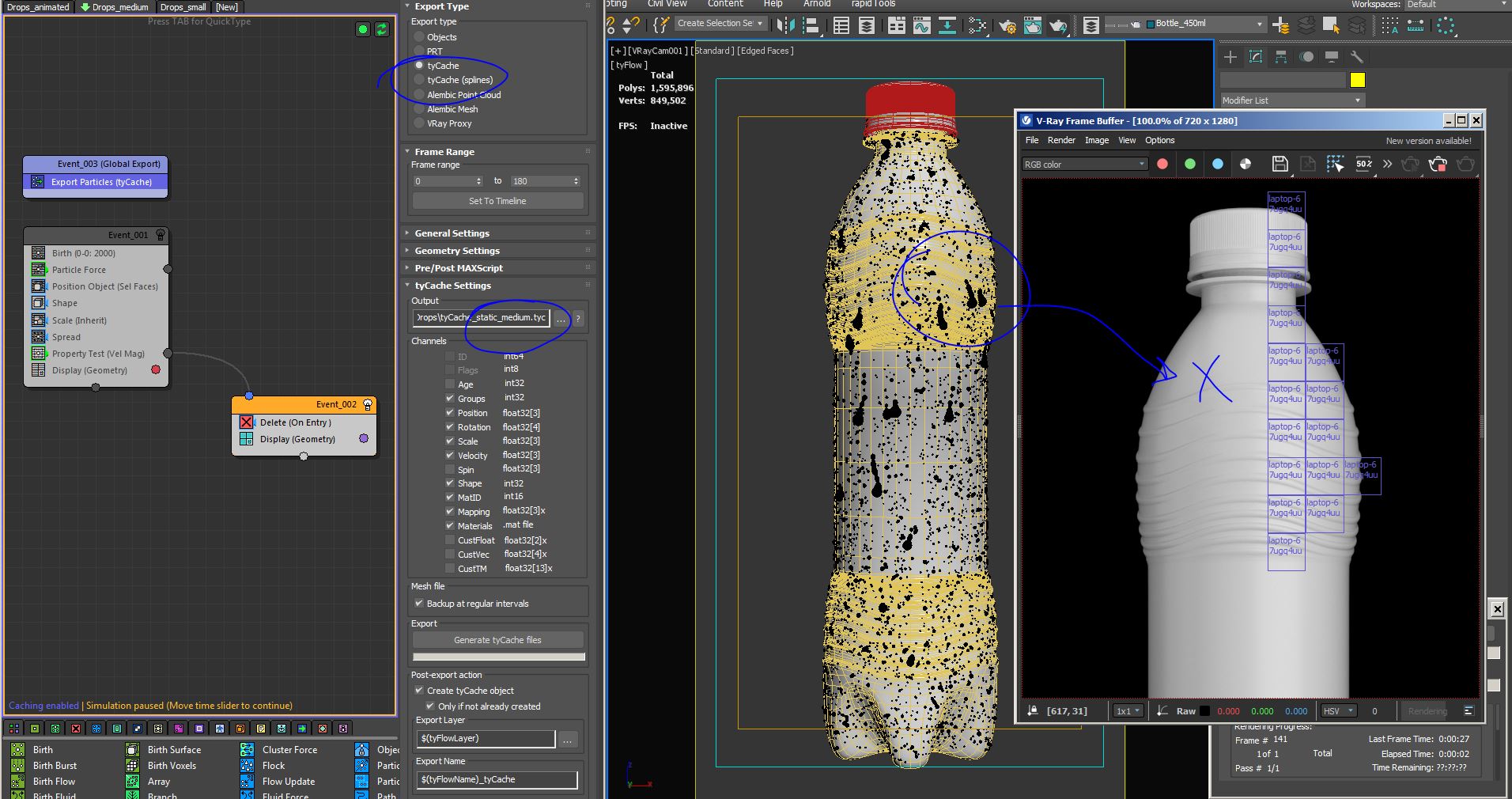
Task: Open the Motion panel icon
Action: click(x=1306, y=57)
